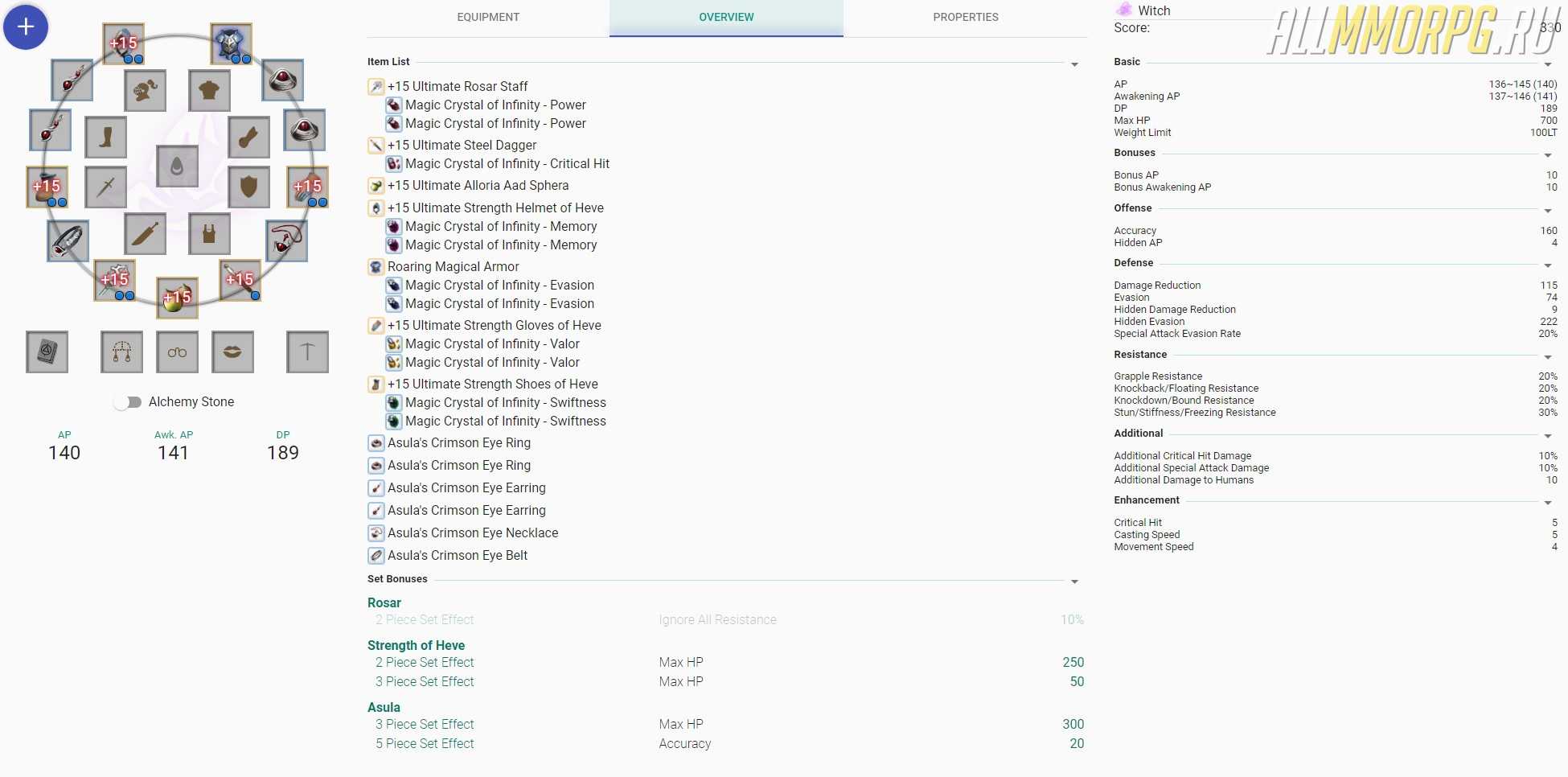Click the Asula set bonus heading
1568x777 pixels.
[x=384, y=707]
